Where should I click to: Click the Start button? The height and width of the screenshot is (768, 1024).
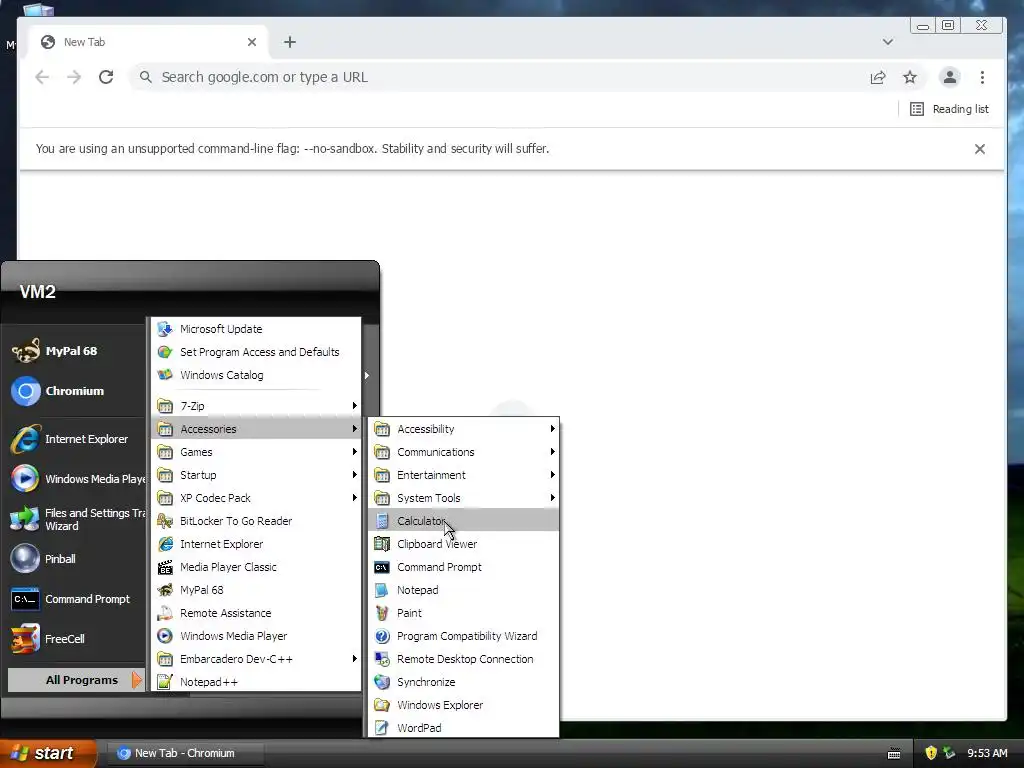[48, 753]
